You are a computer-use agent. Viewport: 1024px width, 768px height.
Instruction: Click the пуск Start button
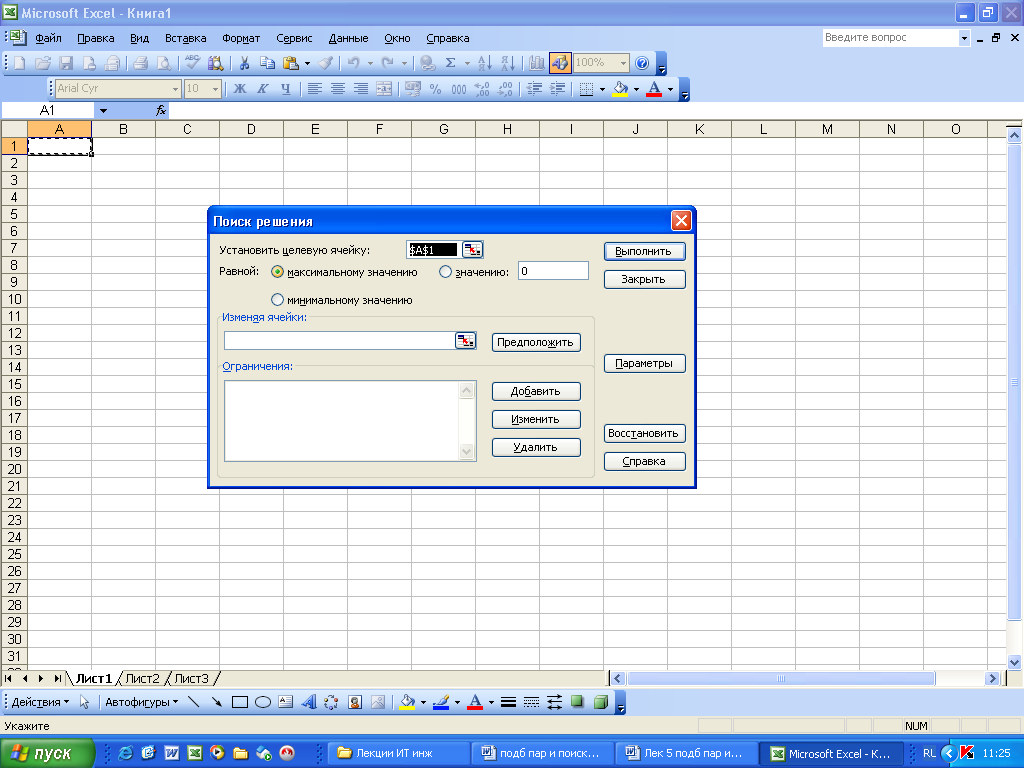47,754
